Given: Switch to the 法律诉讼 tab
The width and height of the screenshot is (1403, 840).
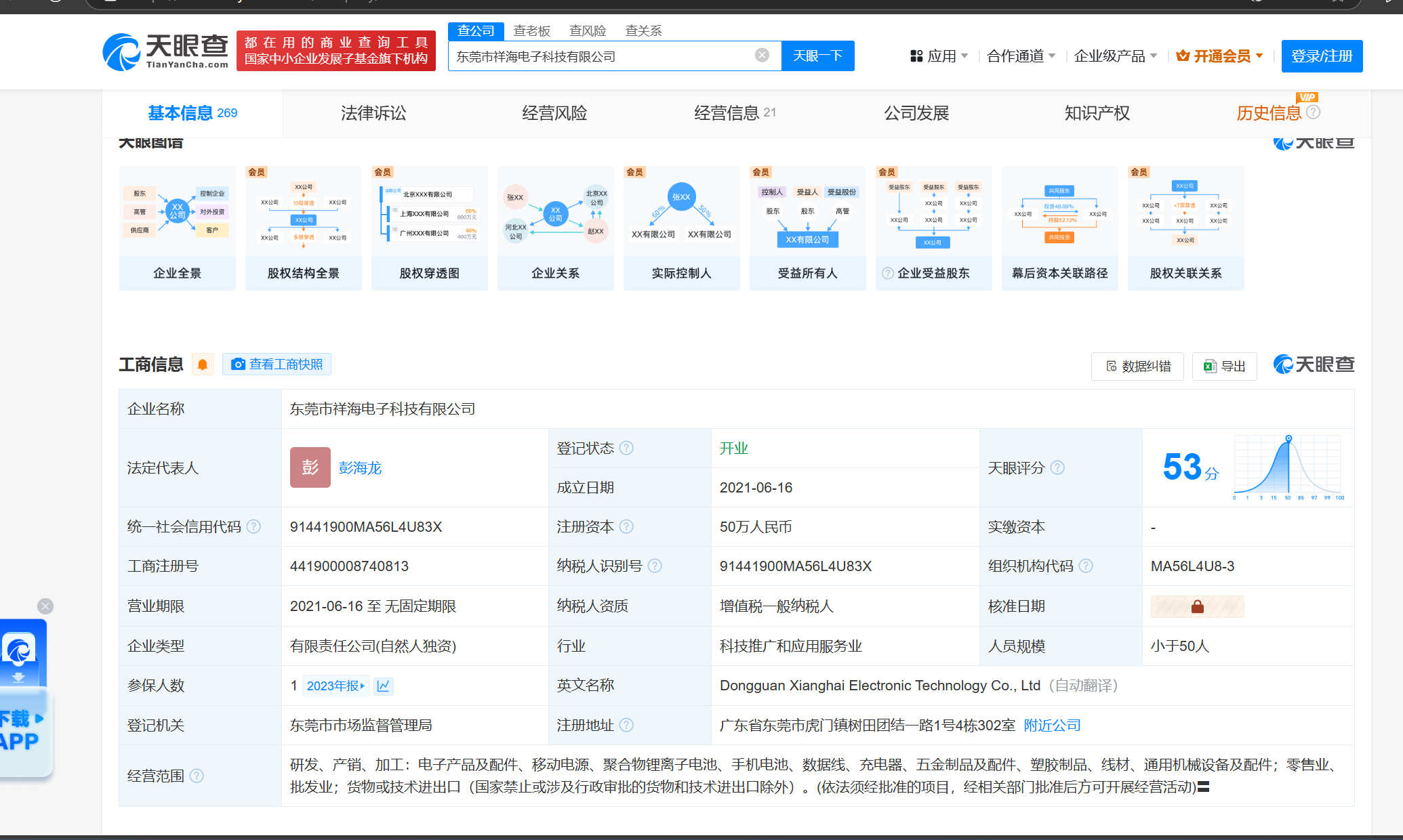Looking at the screenshot, I should 373,113.
